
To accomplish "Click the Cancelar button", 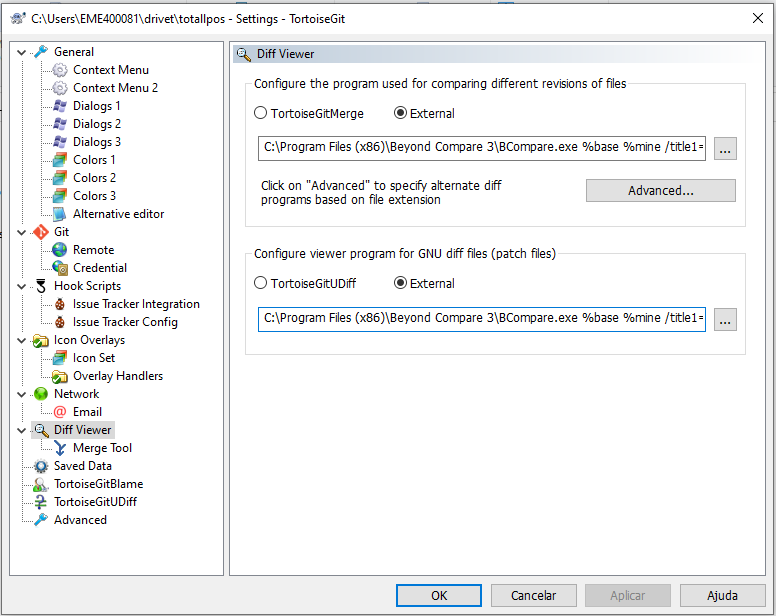I will click(x=534, y=595).
